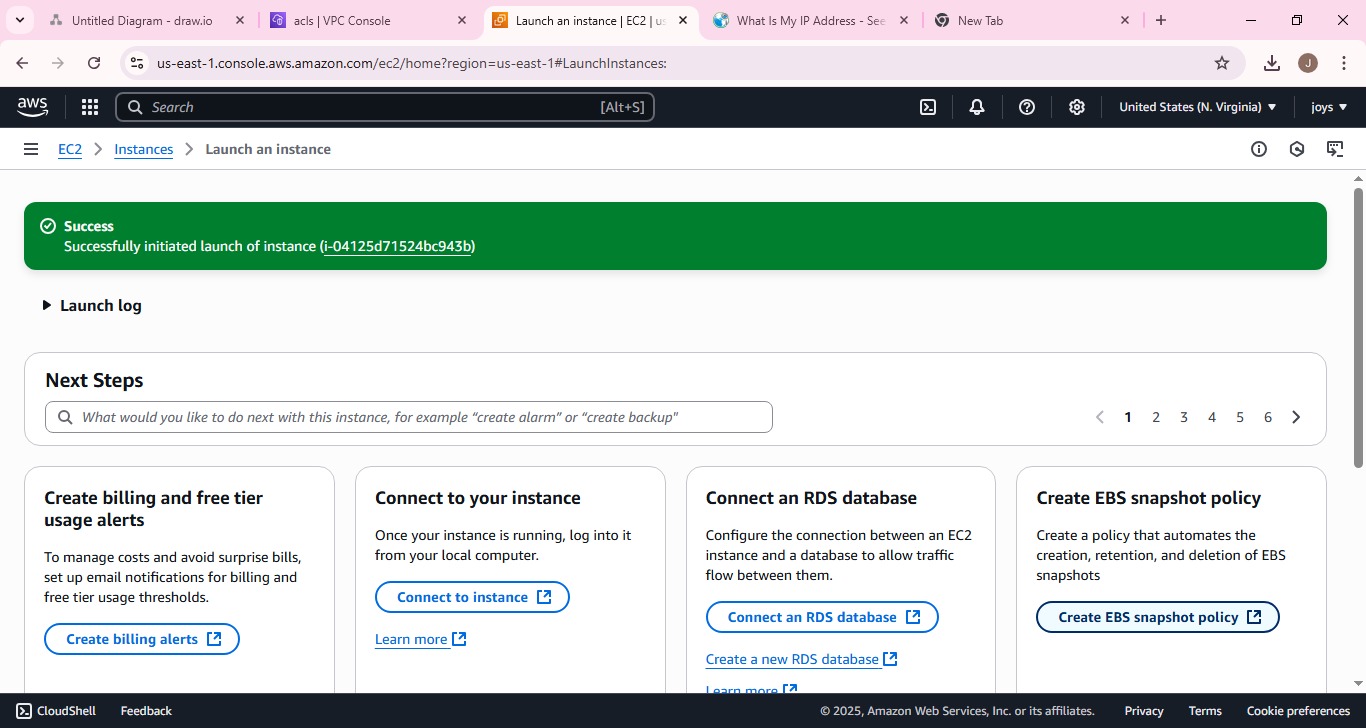Viewport: 1366px width, 728px height.
Task: Open the AWS support help icon
Action: pos(1027,107)
